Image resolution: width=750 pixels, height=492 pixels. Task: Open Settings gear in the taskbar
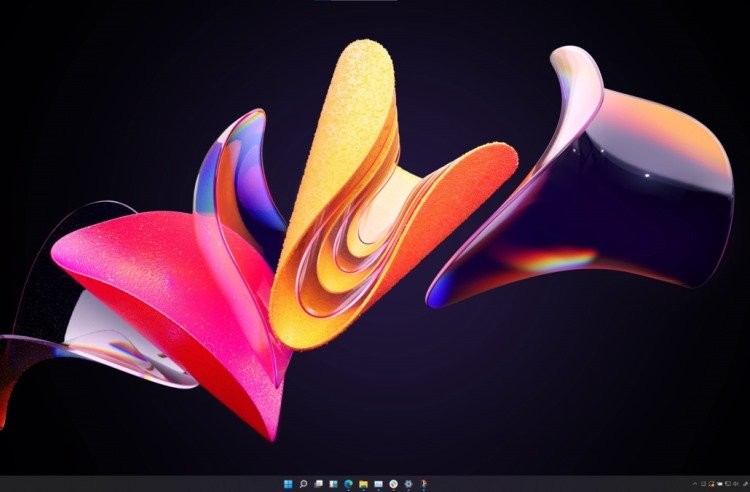pos(408,484)
